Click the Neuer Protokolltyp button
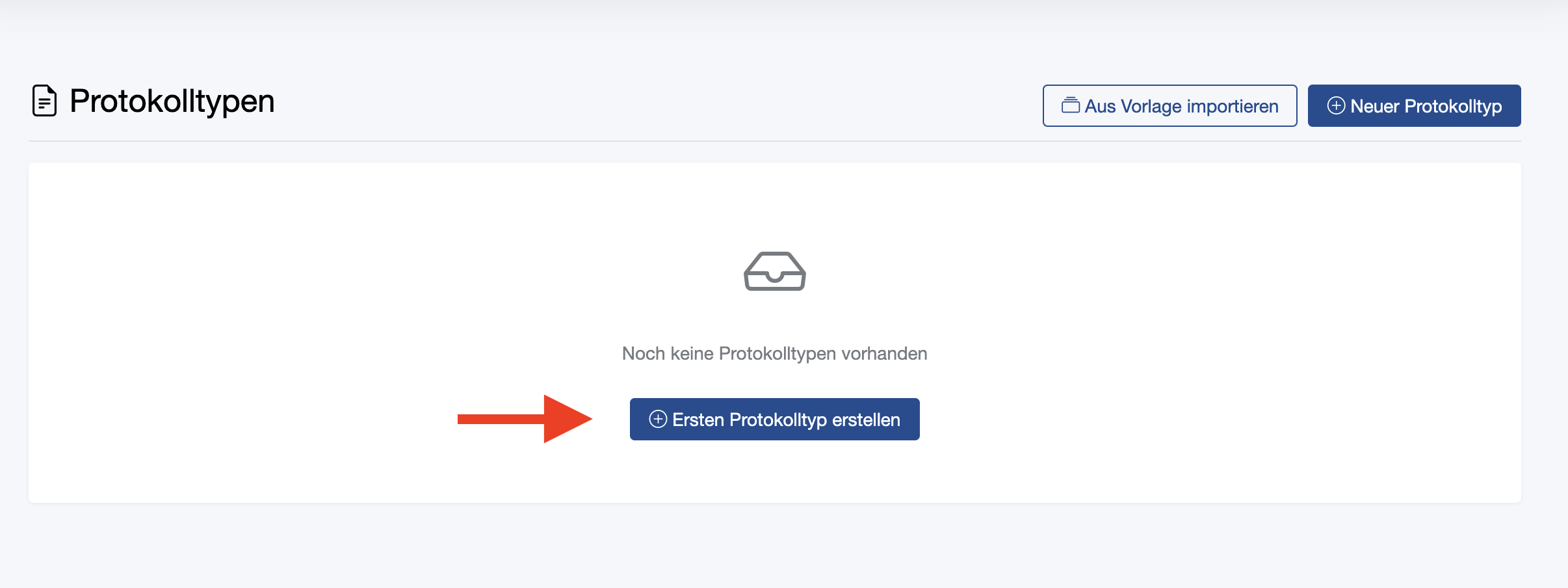The width and height of the screenshot is (1568, 588). (1414, 105)
